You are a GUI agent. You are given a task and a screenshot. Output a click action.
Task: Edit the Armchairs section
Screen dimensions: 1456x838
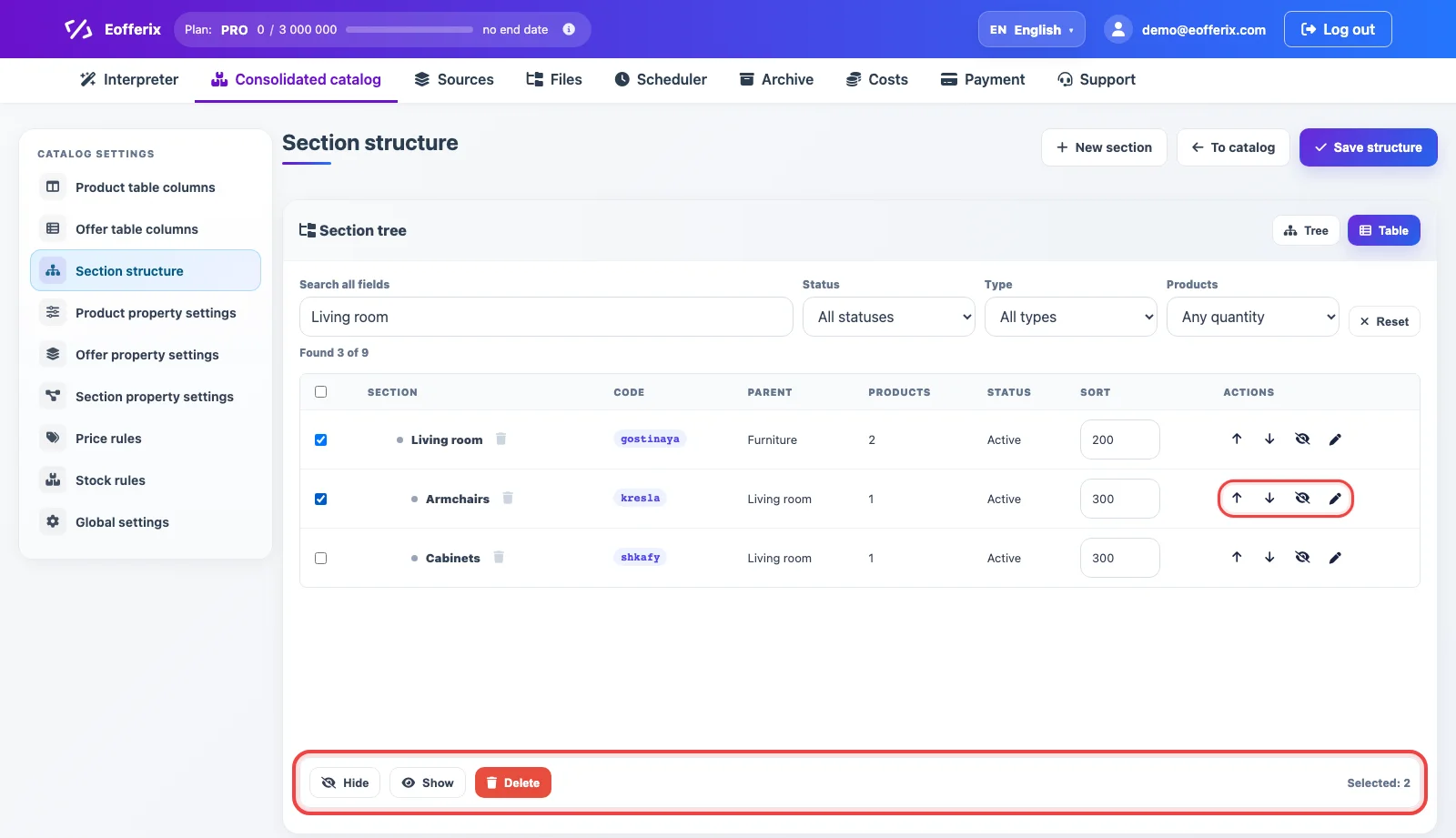(x=1335, y=499)
